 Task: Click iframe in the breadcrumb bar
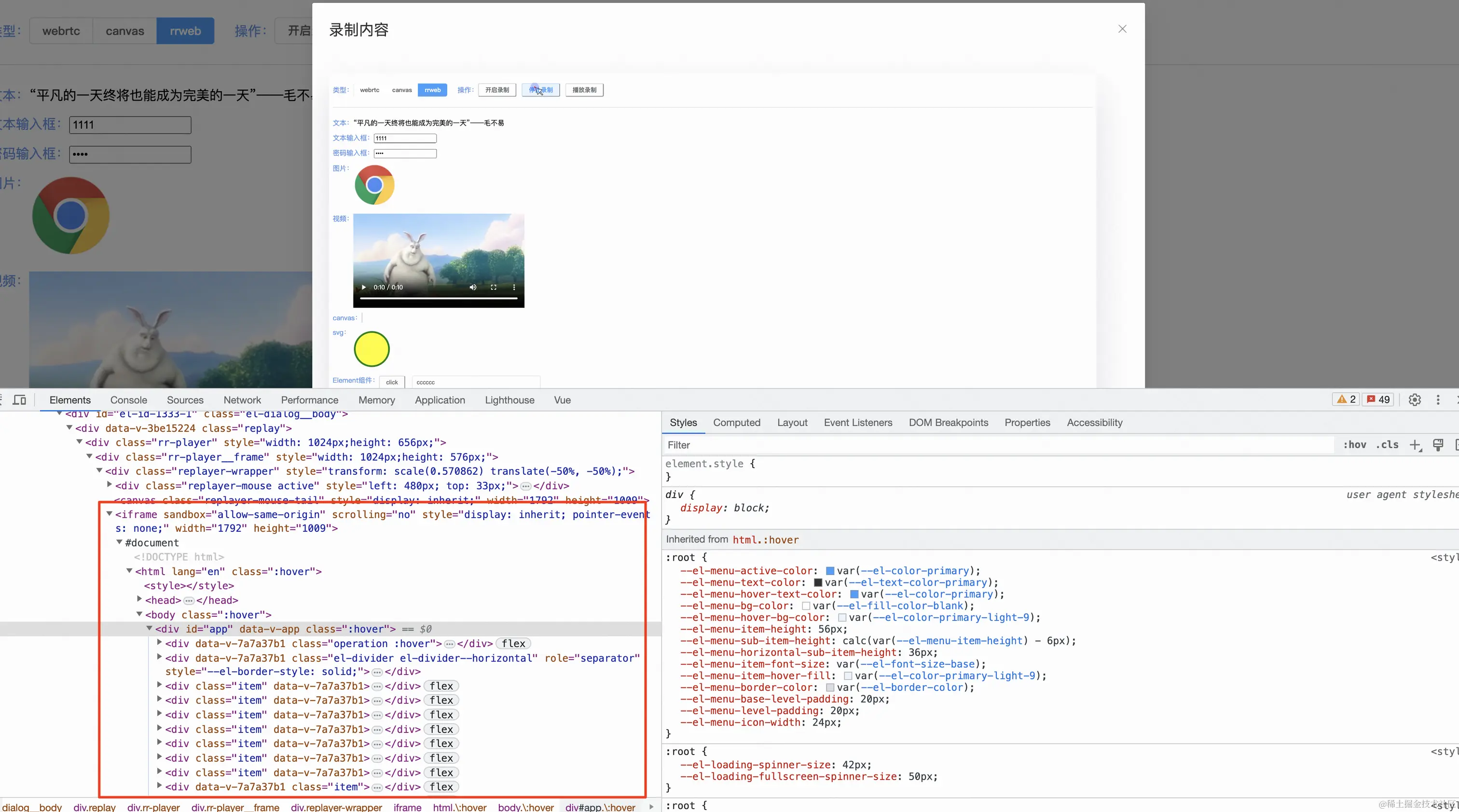(x=407, y=807)
